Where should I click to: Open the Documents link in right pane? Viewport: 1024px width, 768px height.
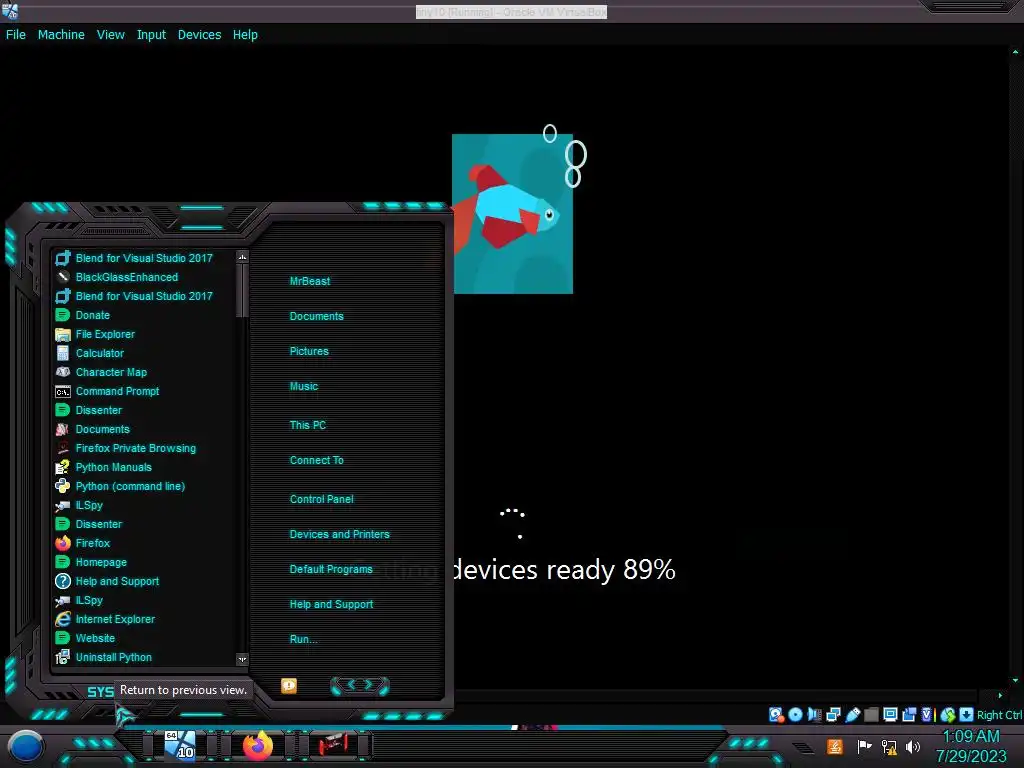[316, 316]
